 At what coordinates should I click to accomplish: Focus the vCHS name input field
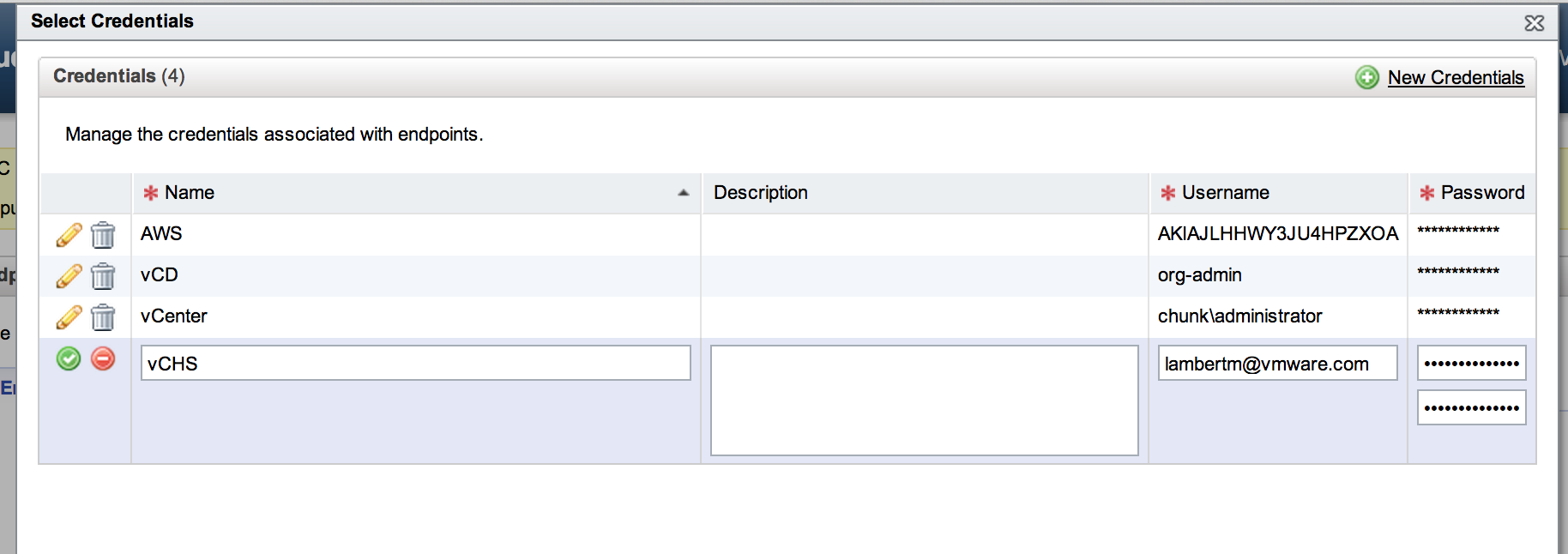tap(415, 364)
